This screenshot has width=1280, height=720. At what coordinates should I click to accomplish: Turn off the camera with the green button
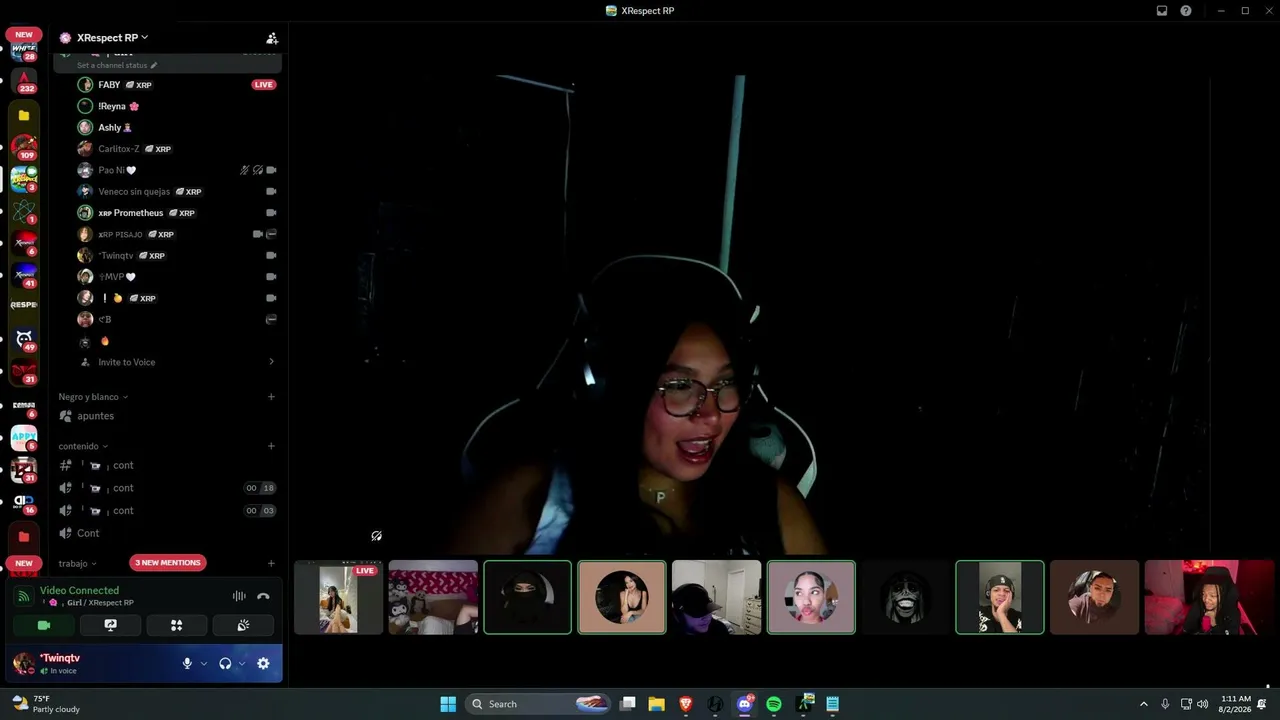(44, 625)
